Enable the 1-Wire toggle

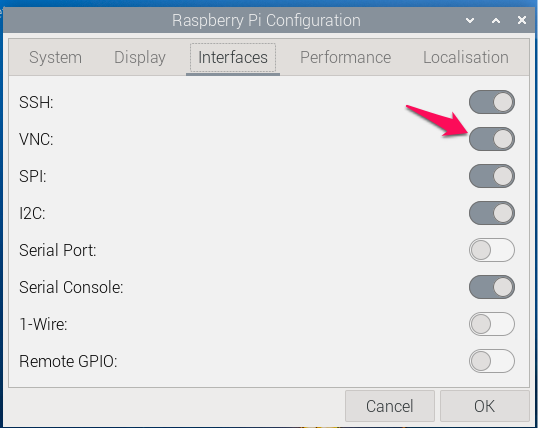pyautogui.click(x=492, y=324)
